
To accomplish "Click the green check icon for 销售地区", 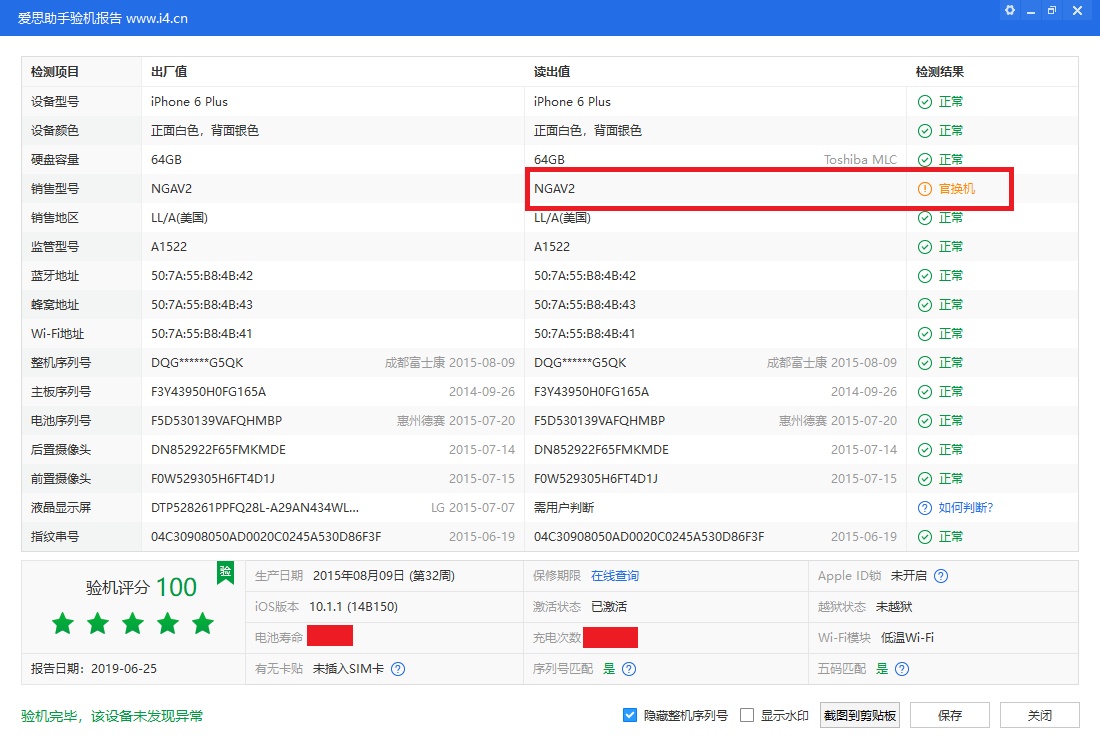I will click(x=925, y=218).
